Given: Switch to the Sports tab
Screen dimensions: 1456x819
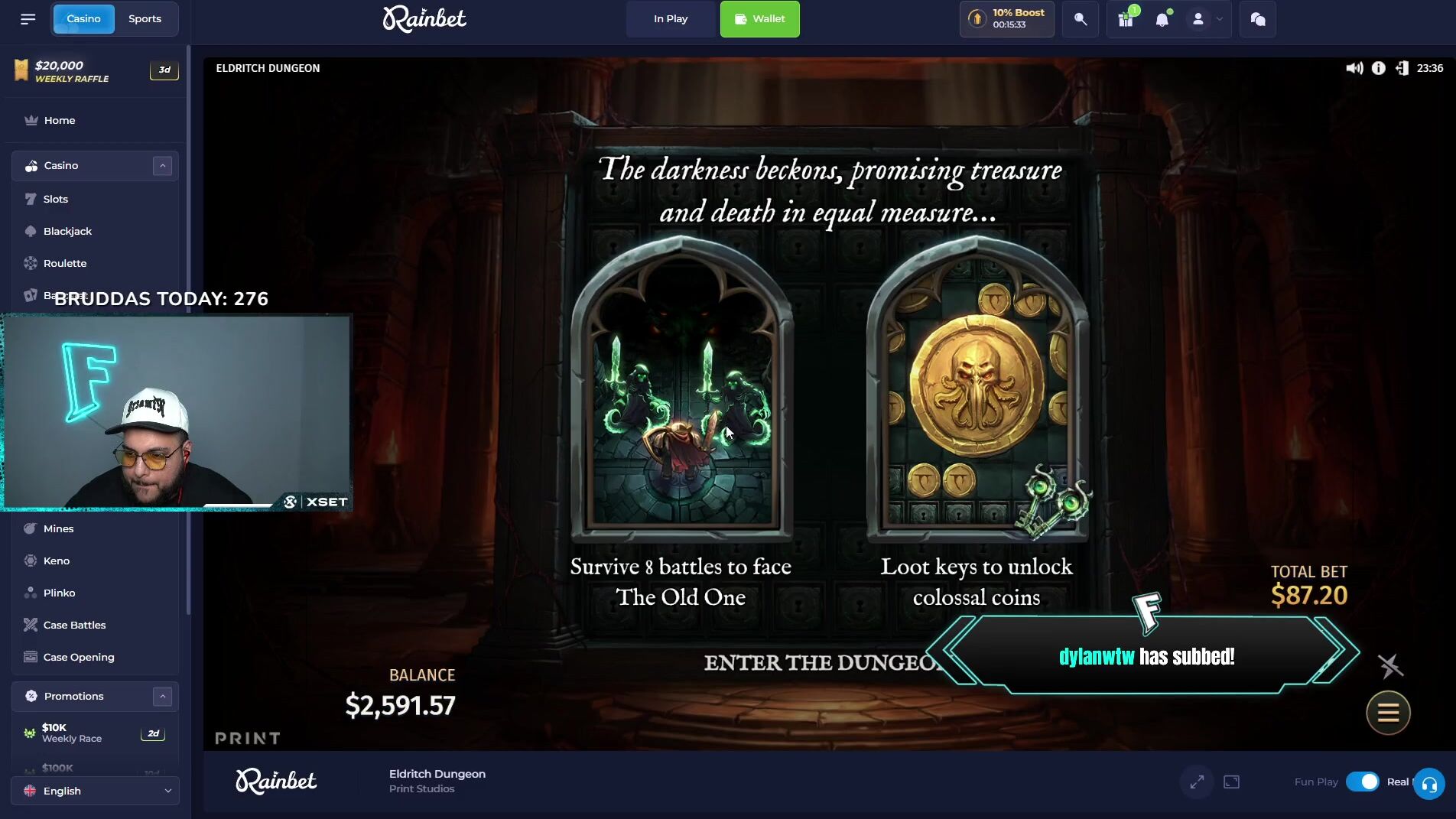Looking at the screenshot, I should tap(145, 18).
